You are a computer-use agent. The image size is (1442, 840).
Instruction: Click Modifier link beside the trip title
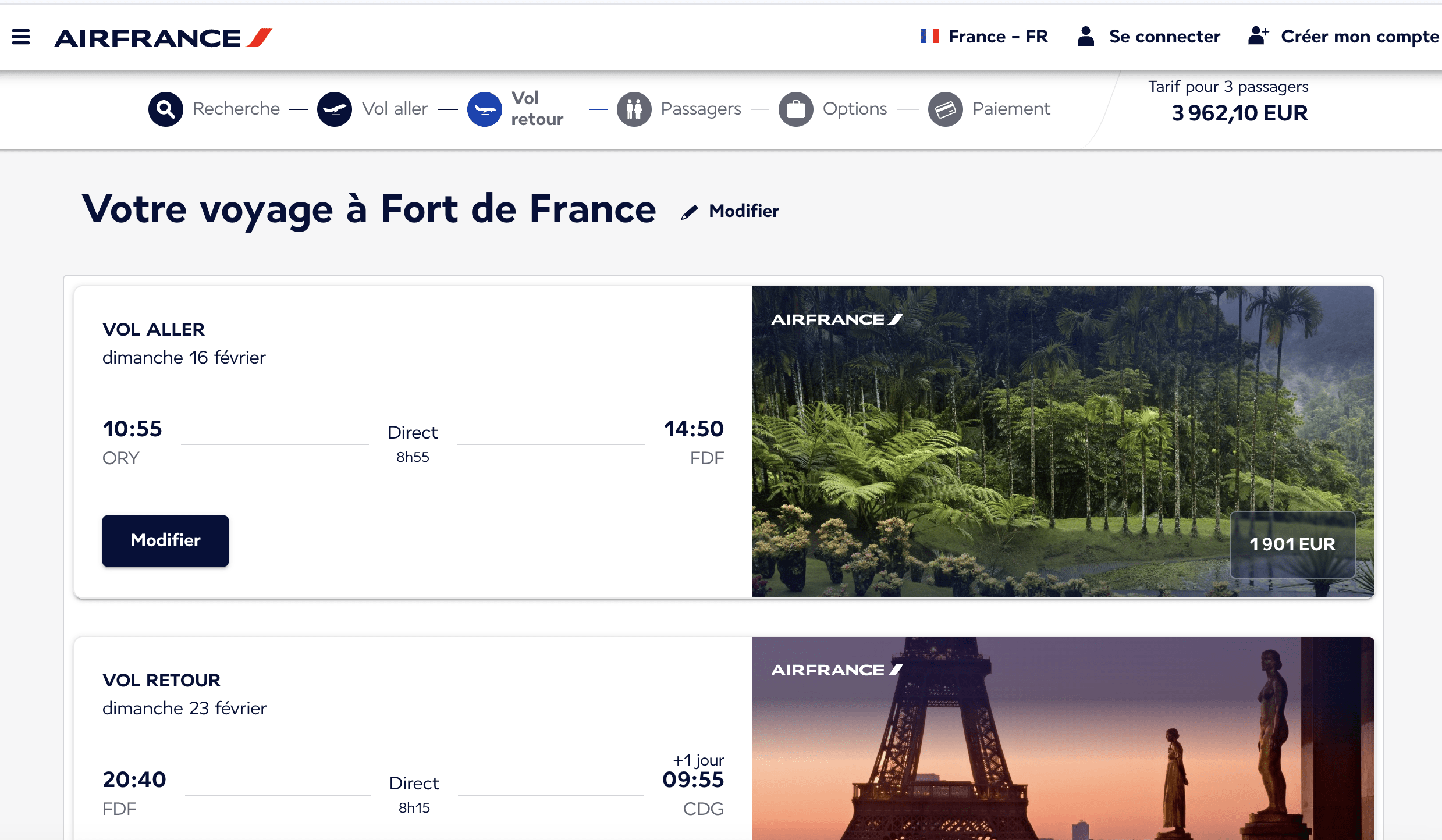tap(744, 211)
